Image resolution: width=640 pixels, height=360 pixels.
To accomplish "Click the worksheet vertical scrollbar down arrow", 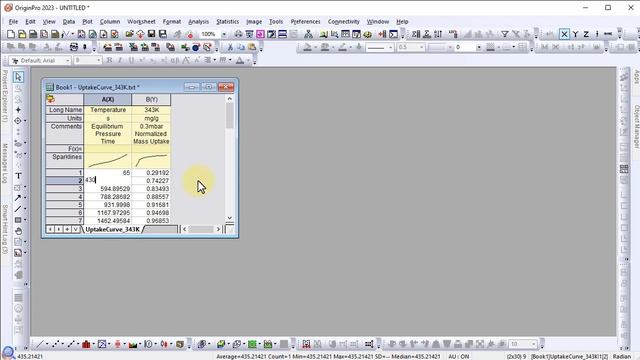I will 229,218.
